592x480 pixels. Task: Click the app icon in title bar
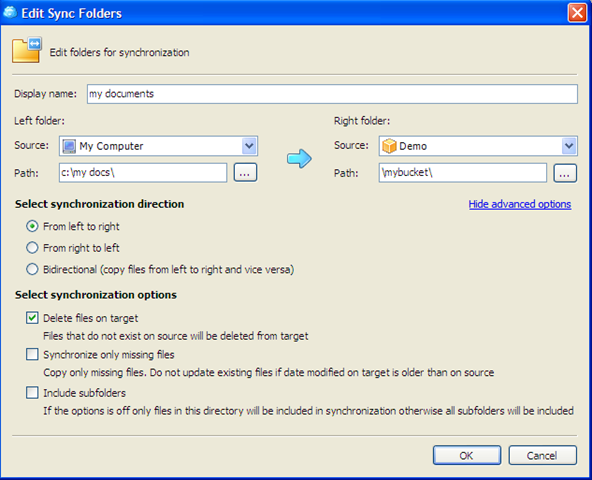click(10, 12)
